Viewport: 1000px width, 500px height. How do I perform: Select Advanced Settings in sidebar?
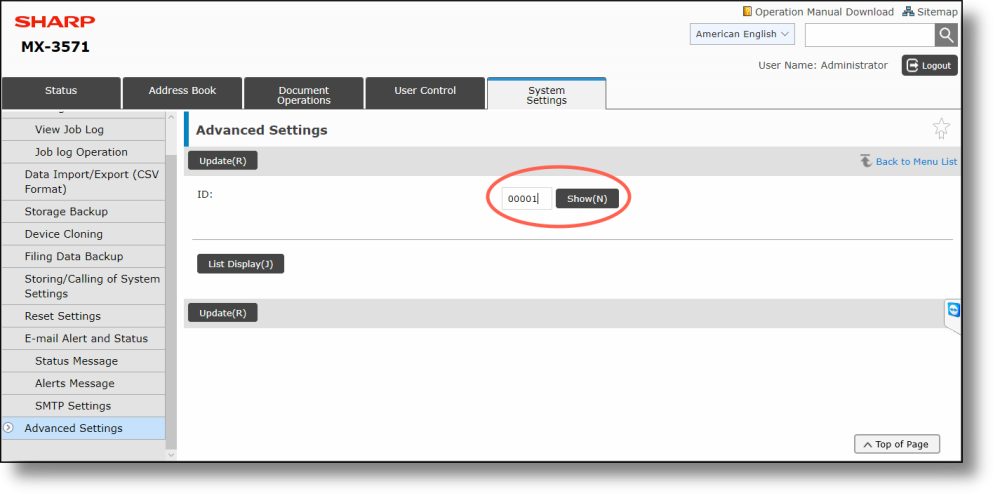pos(83,428)
